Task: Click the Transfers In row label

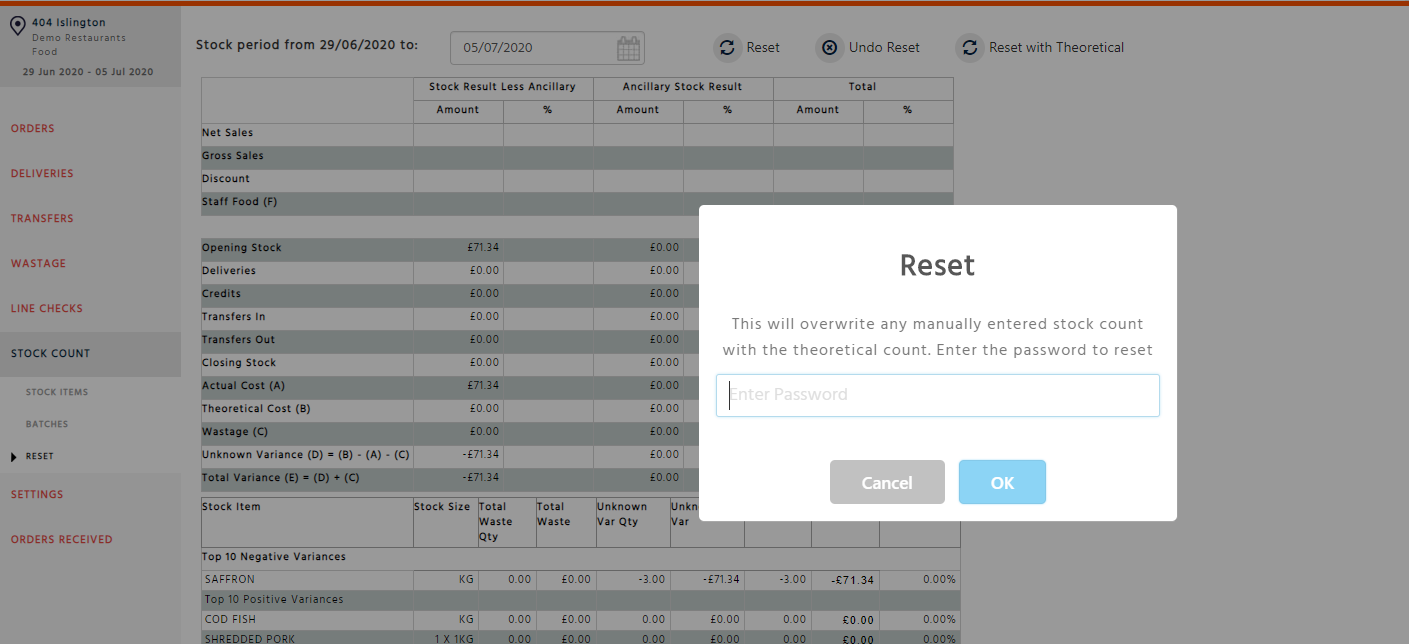Action: pos(235,317)
